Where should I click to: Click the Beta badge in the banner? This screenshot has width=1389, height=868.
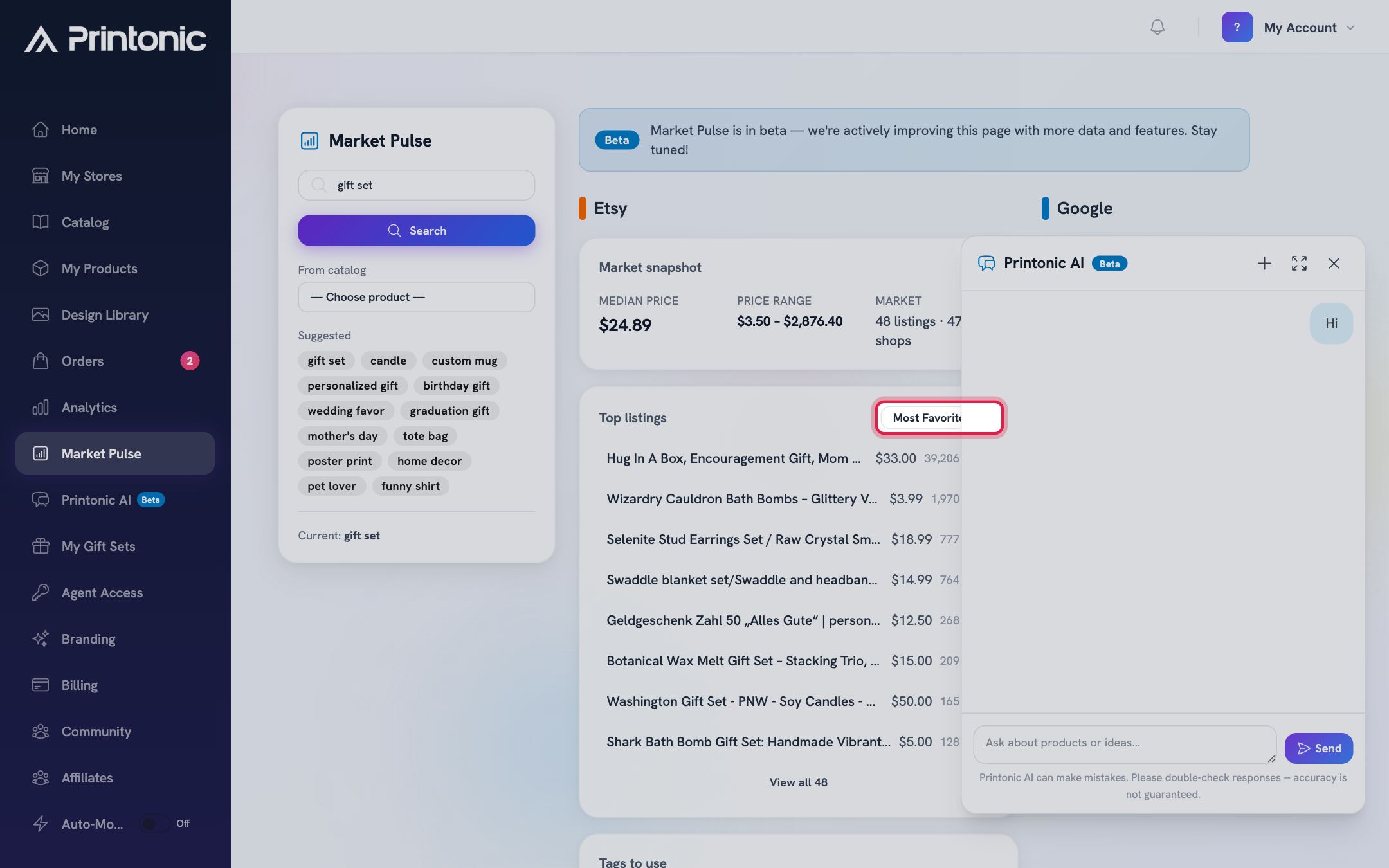click(x=617, y=140)
